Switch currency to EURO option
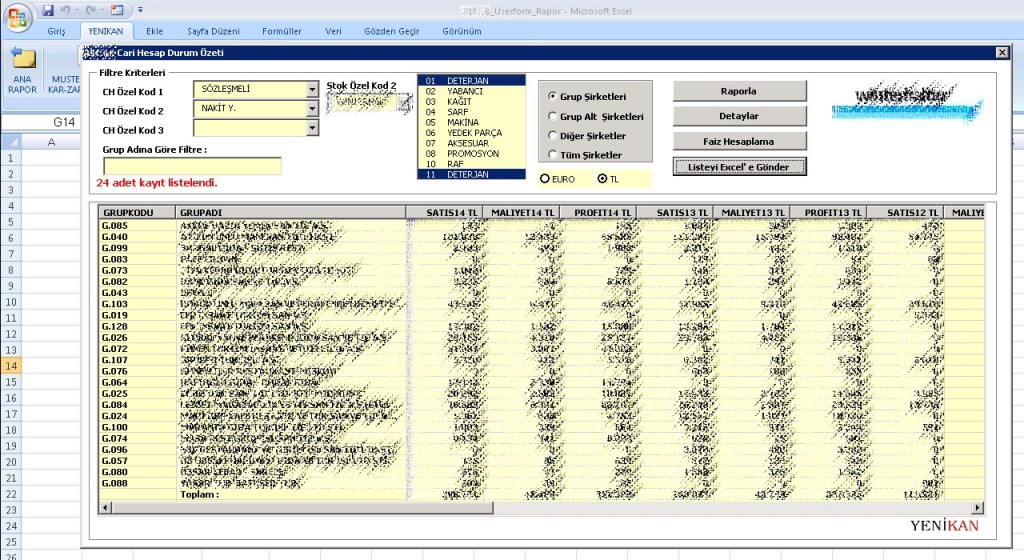1024x560 pixels. [x=545, y=179]
